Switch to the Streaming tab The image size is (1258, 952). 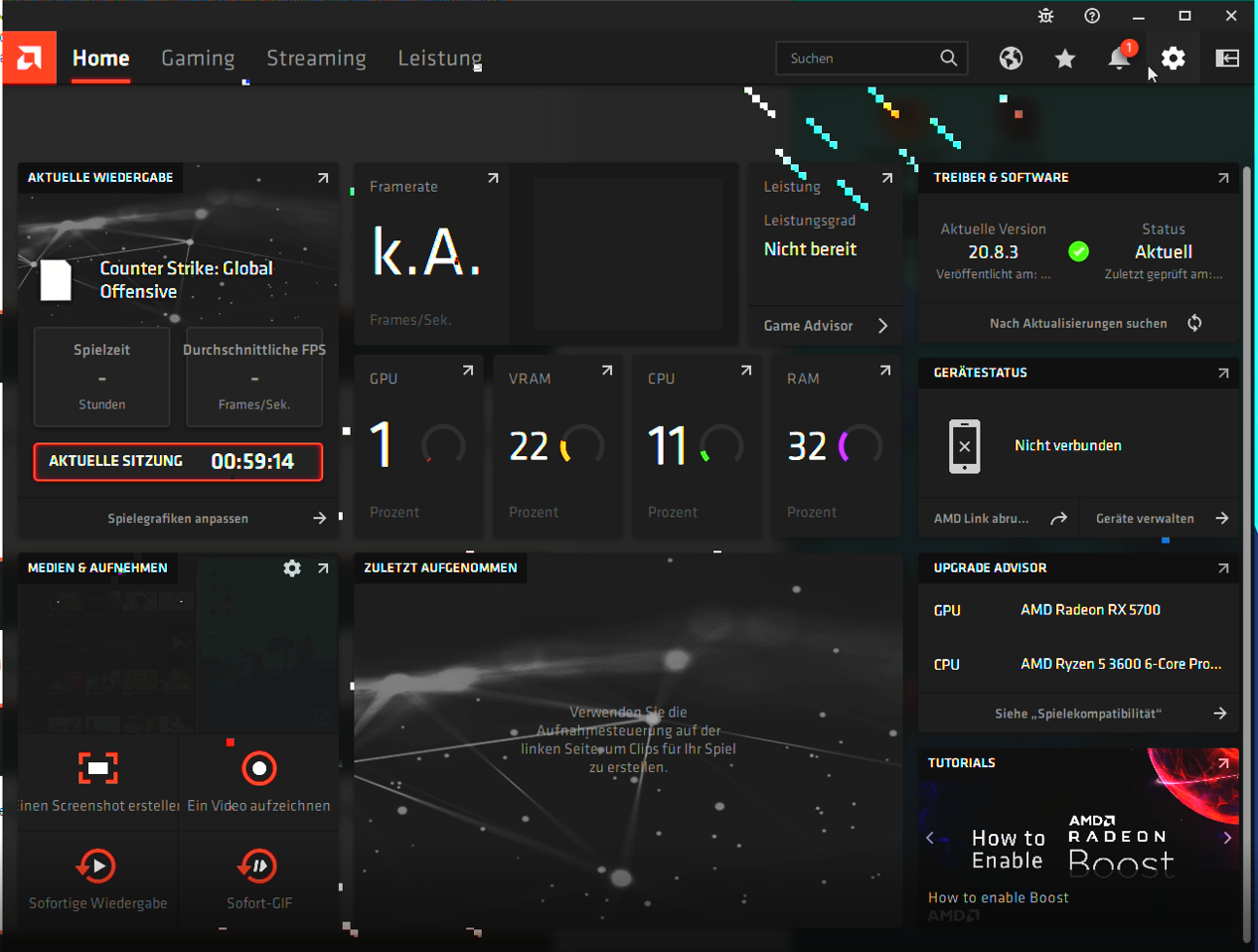pyautogui.click(x=316, y=59)
